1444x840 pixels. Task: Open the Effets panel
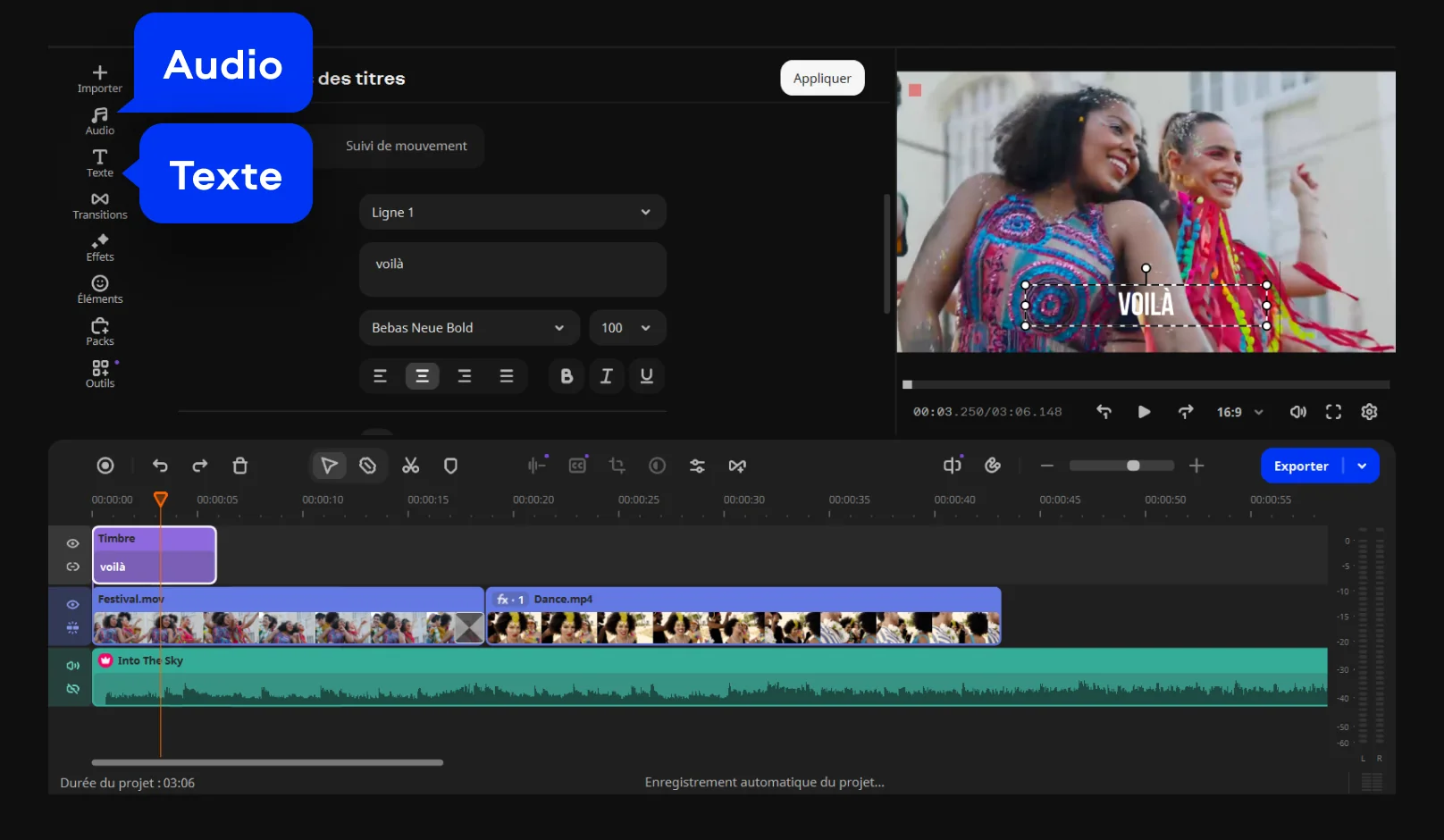point(100,247)
